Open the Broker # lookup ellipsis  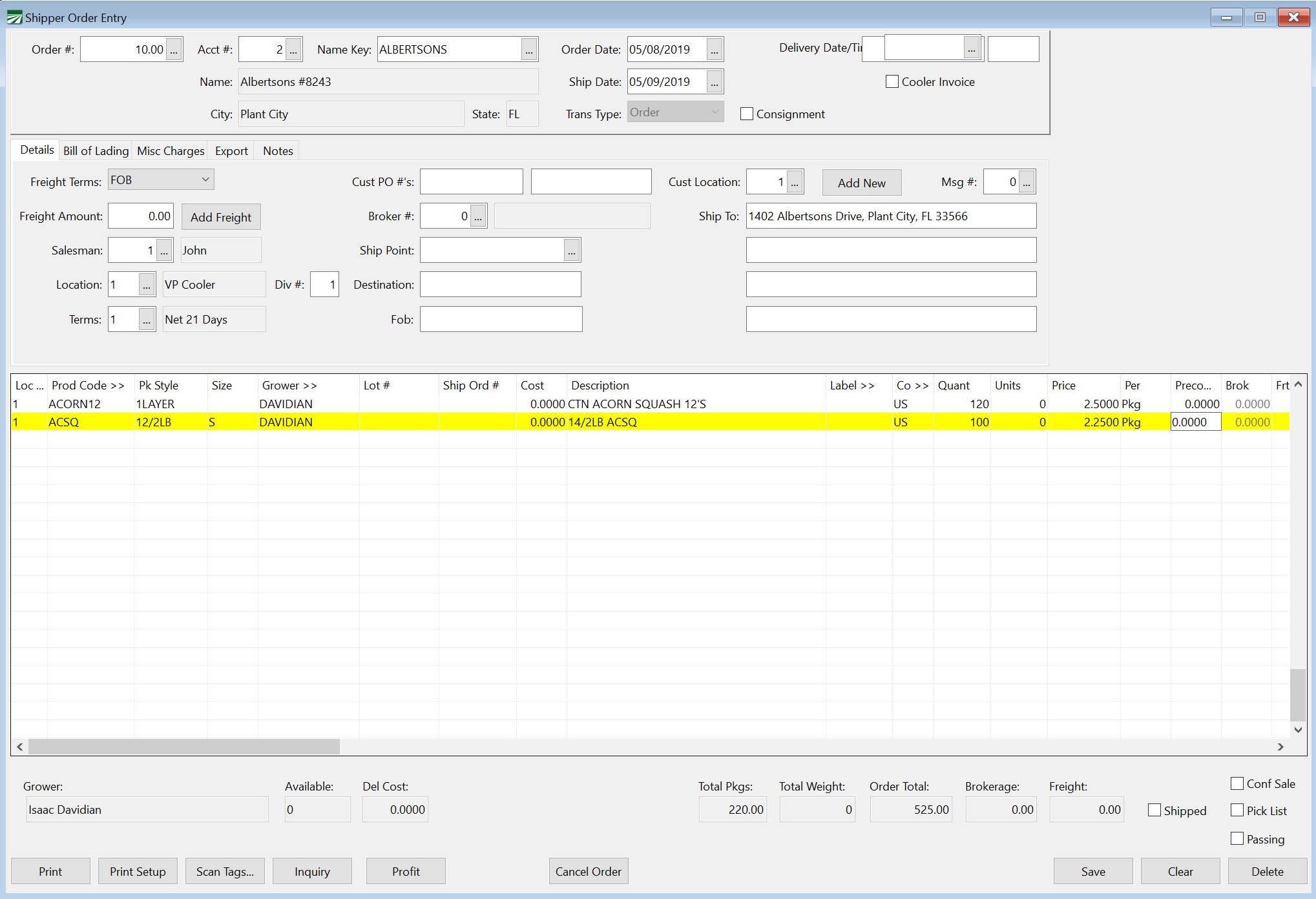point(478,216)
